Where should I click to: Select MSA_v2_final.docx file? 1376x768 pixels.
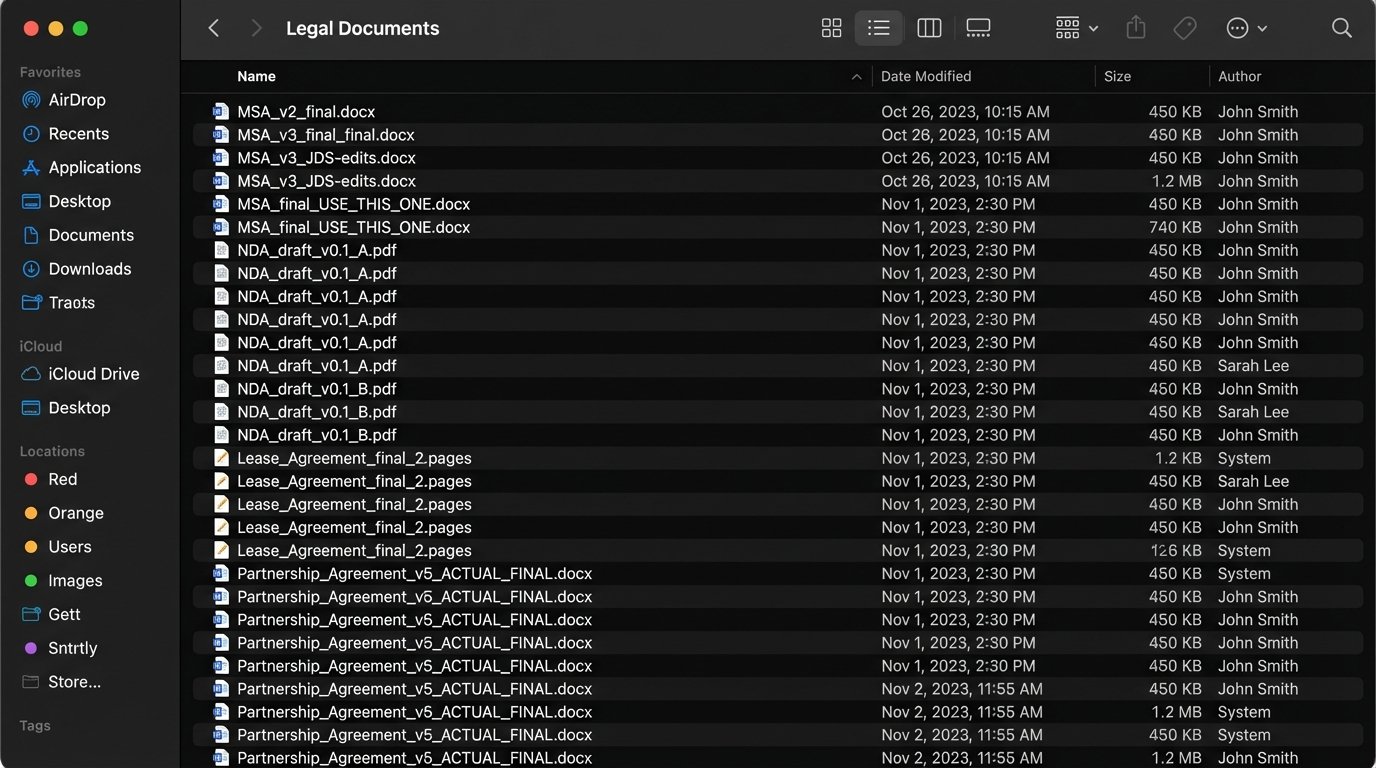(x=306, y=112)
